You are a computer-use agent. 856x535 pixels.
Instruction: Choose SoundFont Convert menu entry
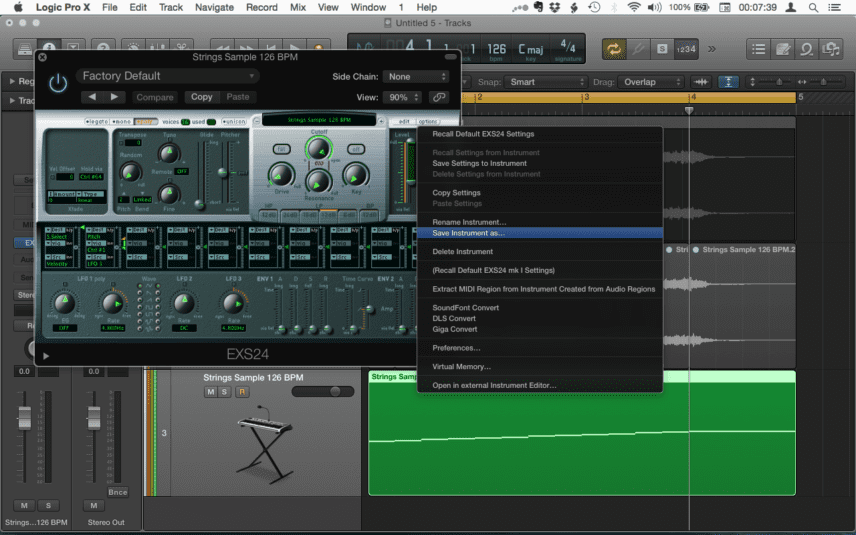pos(540,308)
